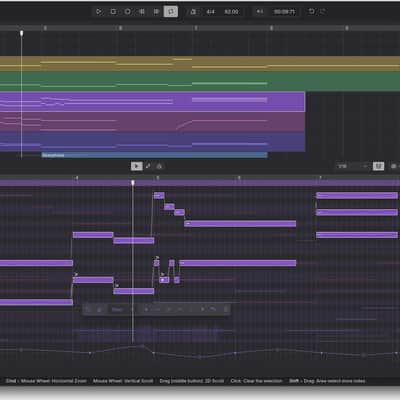Select the long upper note spanning bars 5–6
Image resolution: width=400 pixels, height=400 pixels.
tap(240, 224)
